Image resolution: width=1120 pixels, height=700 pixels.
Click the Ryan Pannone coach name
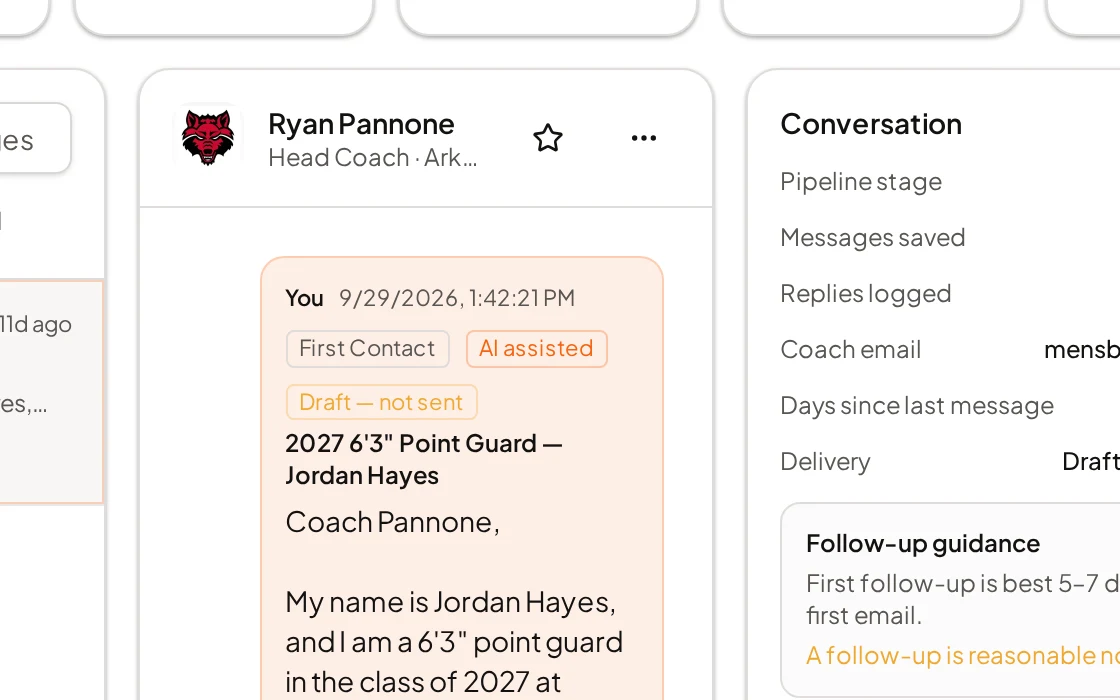(361, 124)
